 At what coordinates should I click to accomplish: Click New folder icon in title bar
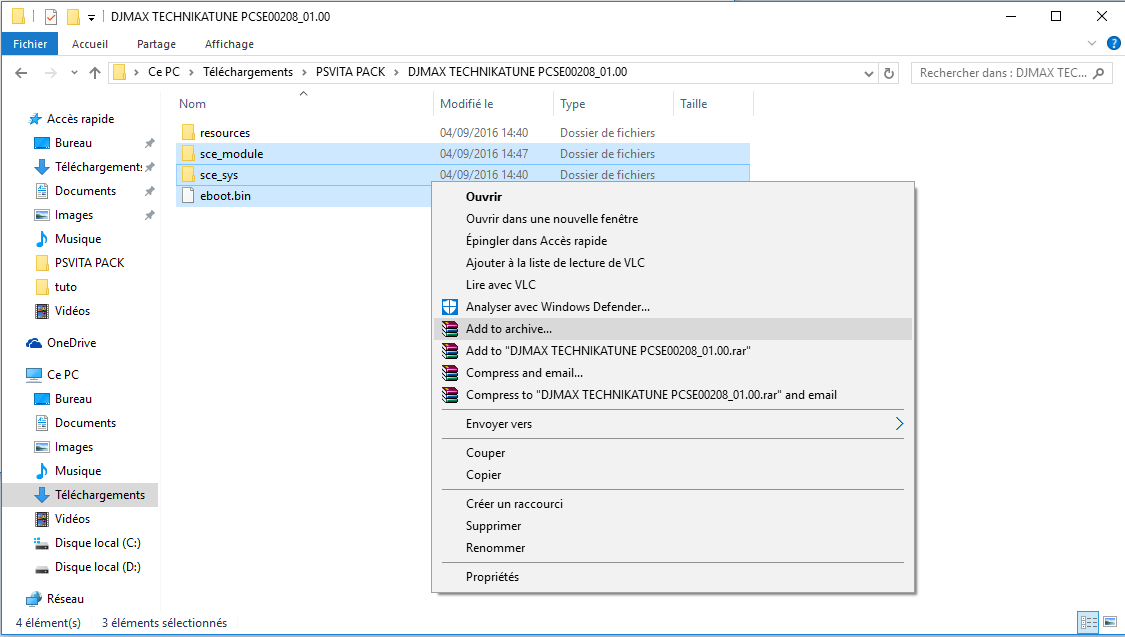(x=72, y=16)
